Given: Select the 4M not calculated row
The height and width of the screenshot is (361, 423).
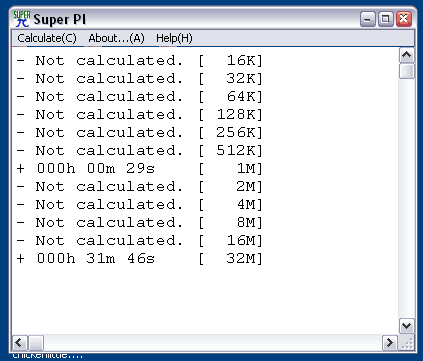Looking at the screenshot, I should (140, 205).
